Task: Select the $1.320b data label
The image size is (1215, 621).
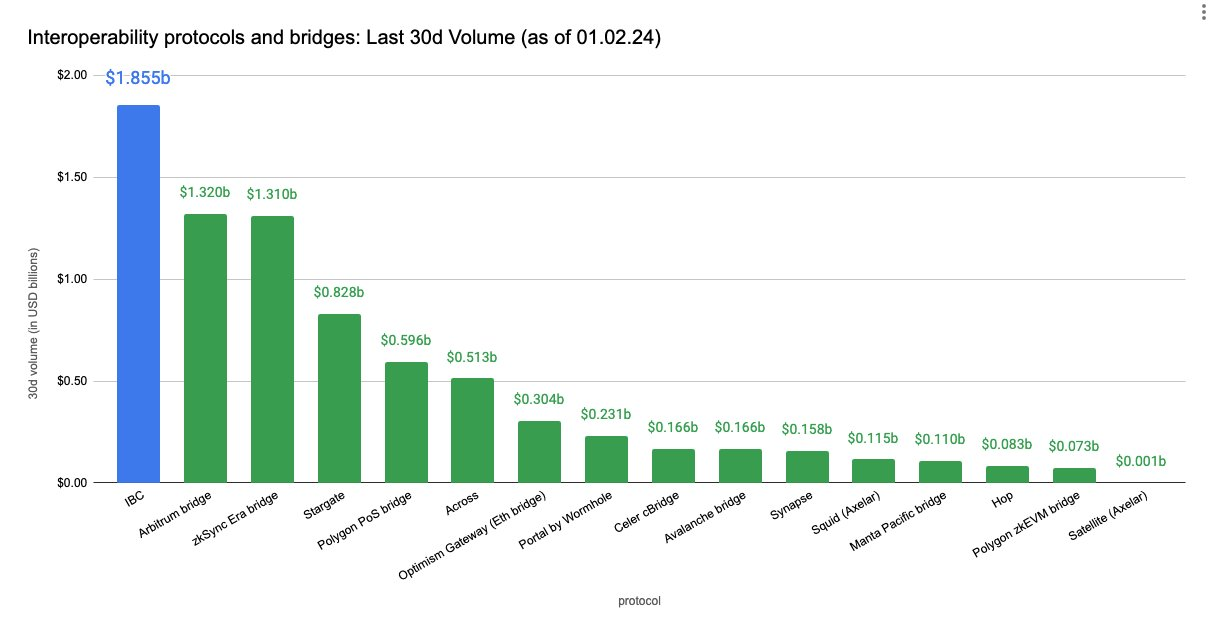Action: [x=205, y=192]
